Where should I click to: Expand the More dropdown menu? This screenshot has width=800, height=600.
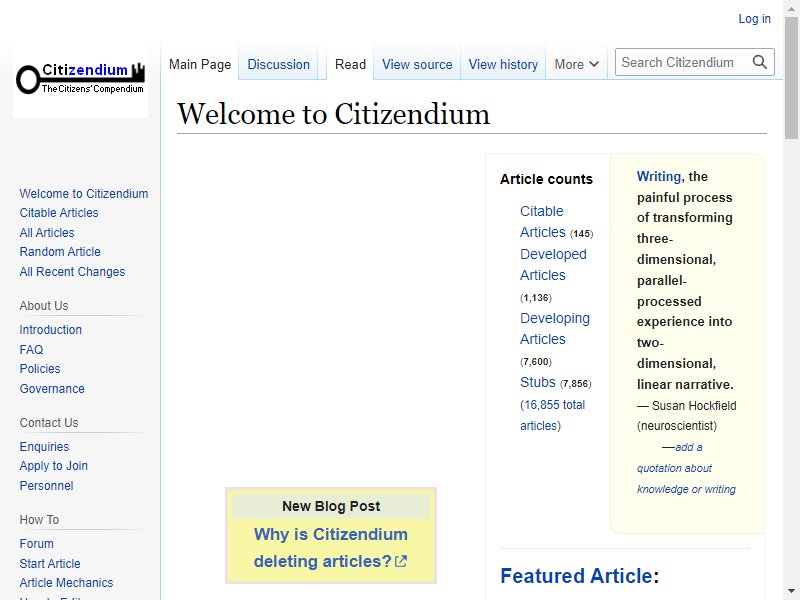tap(577, 64)
